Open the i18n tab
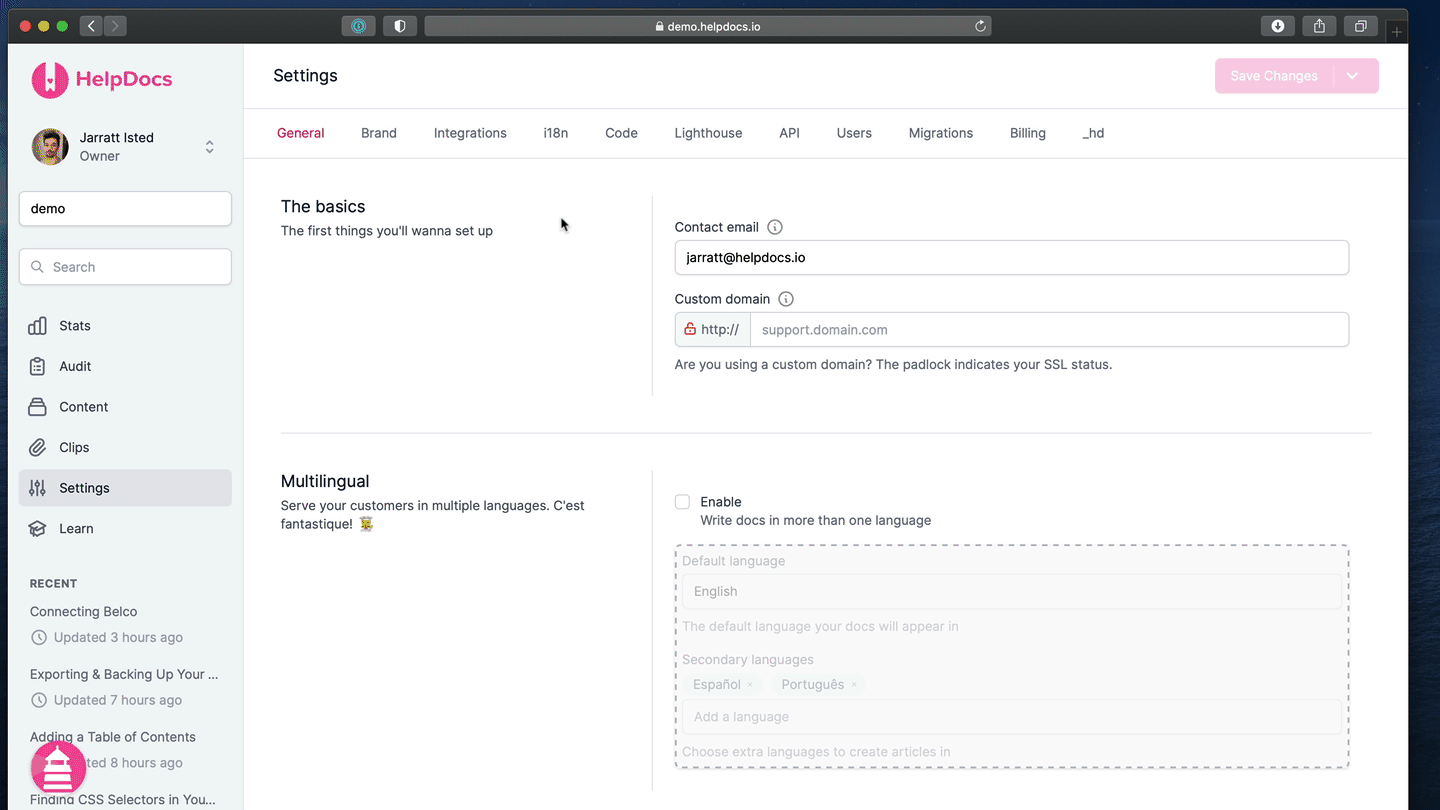Viewport: 1440px width, 810px height. [x=556, y=133]
